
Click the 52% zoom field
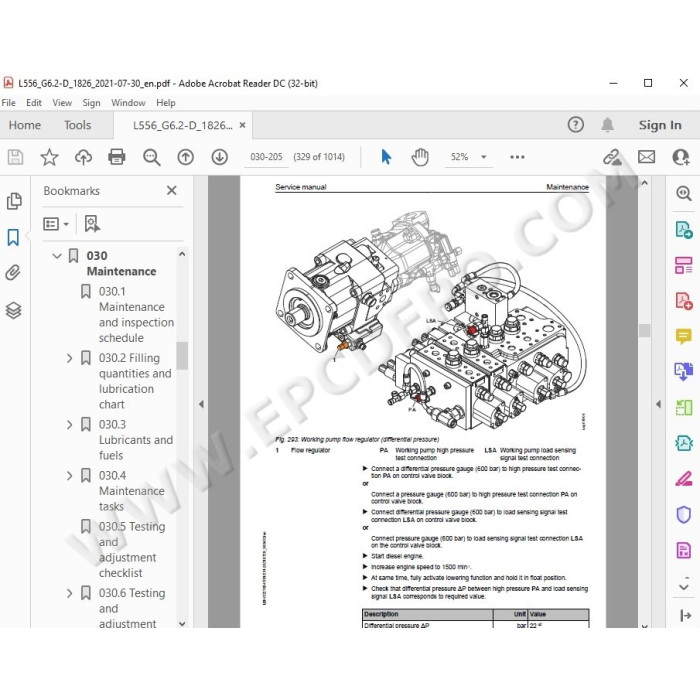tap(459, 157)
